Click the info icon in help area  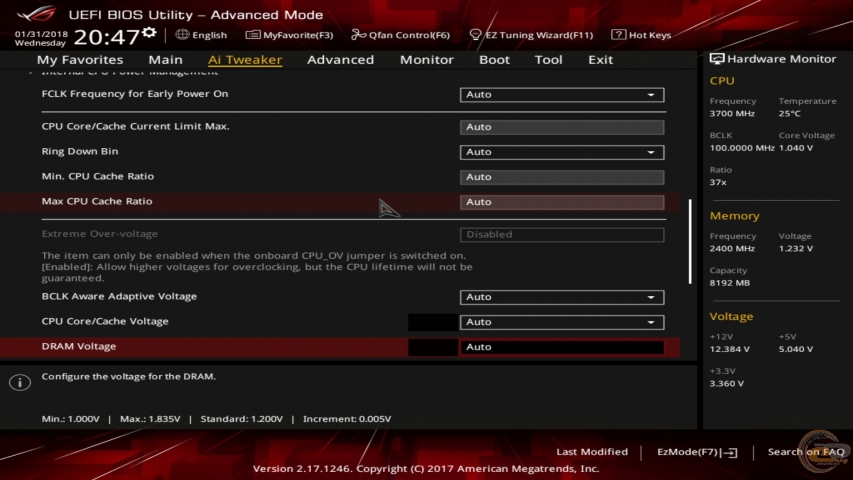[x=20, y=382]
